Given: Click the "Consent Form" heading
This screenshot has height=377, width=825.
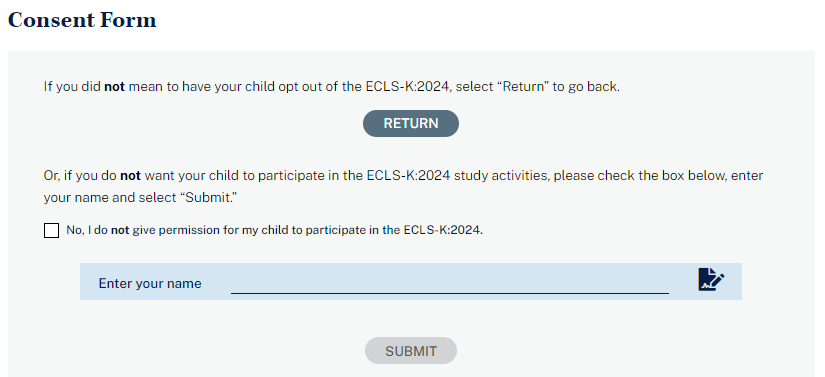Looking at the screenshot, I should 82,20.
